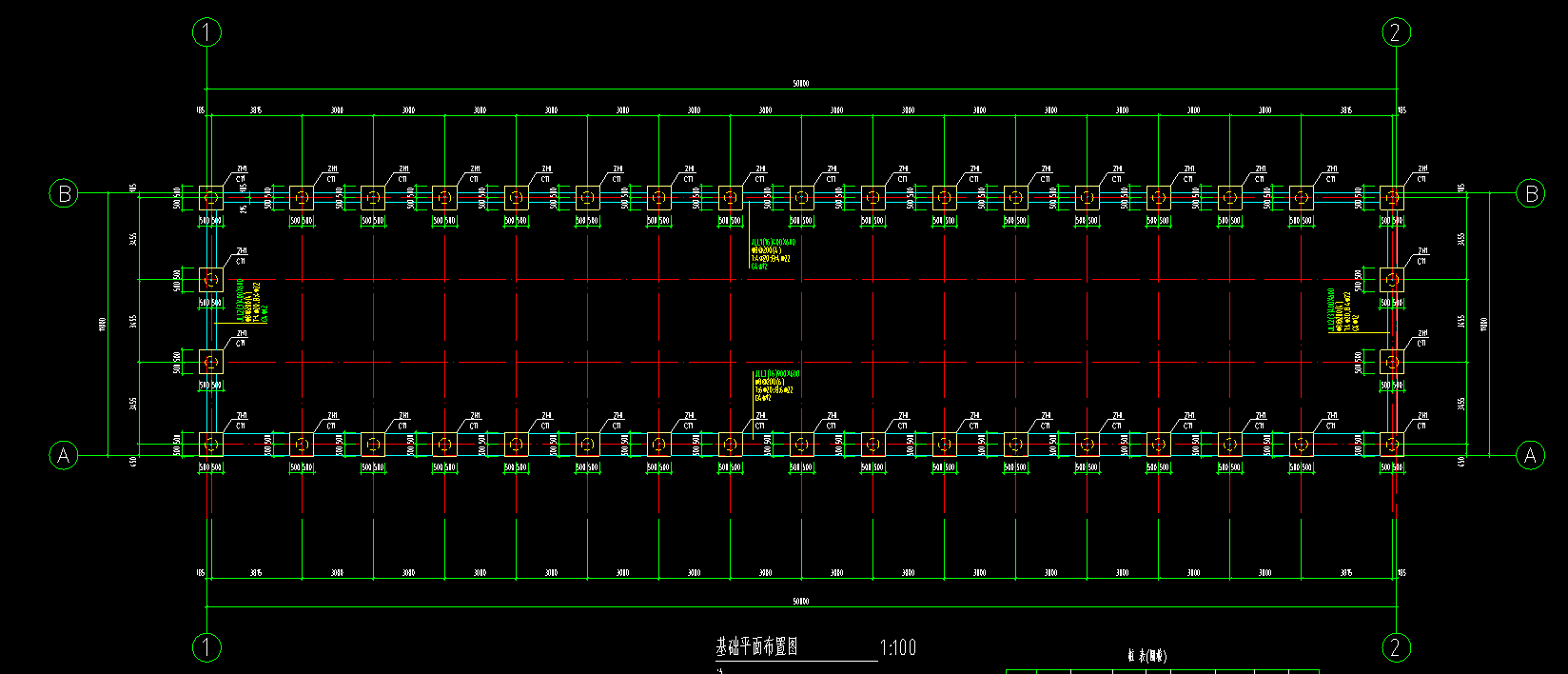This screenshot has width=1568, height=674.
Task: Click the top-right axis bubble numbered 2
Action: tap(1395, 32)
